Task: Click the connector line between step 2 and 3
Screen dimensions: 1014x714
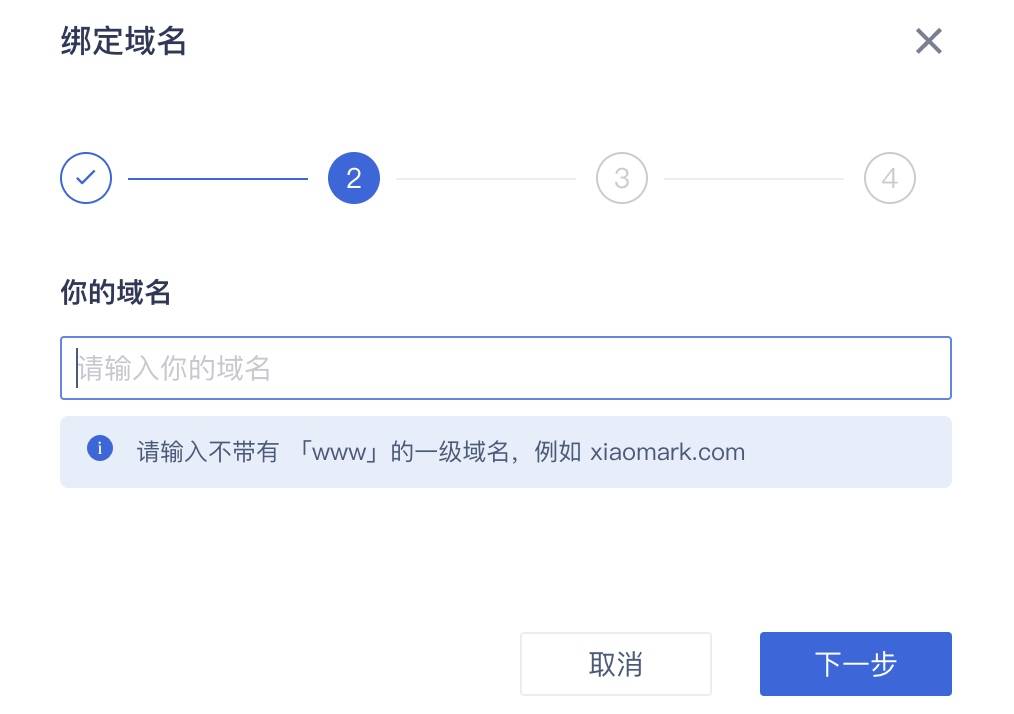Action: 487,178
